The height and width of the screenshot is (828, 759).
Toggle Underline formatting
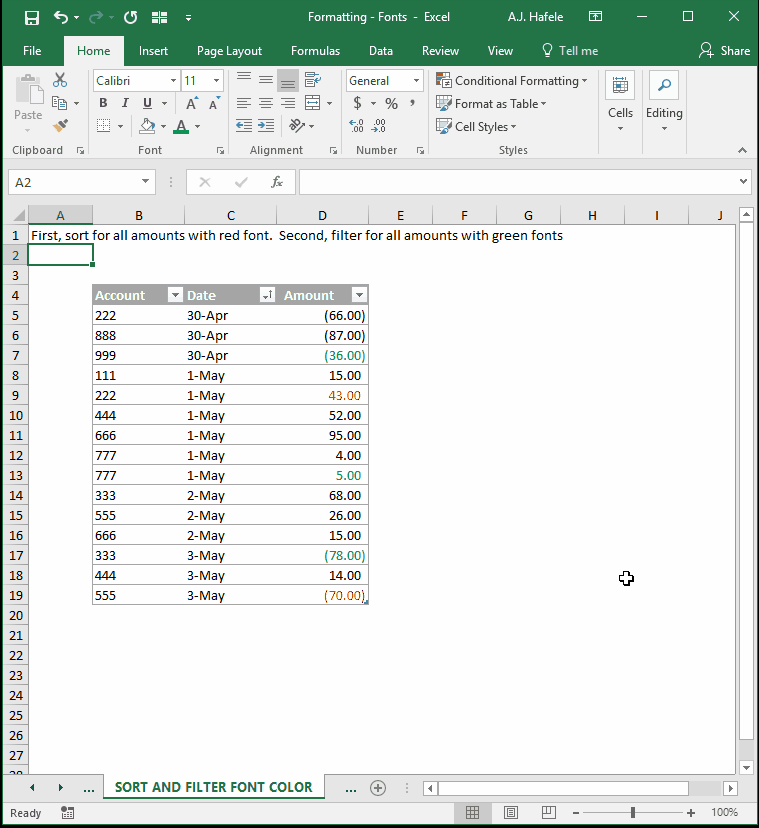coord(147,103)
